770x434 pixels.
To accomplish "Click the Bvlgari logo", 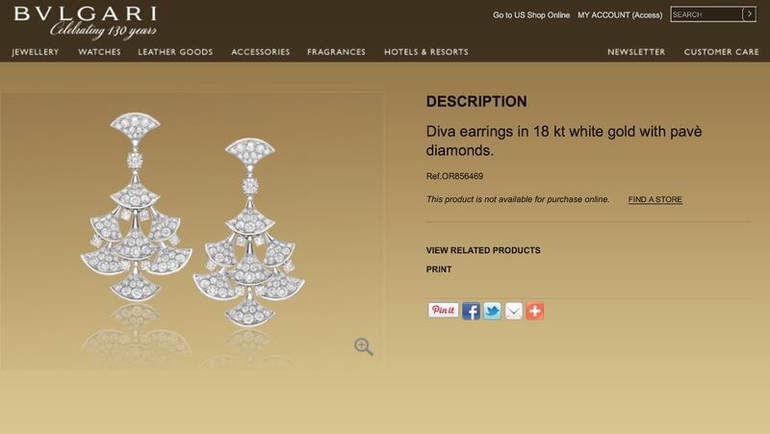I will pos(85,23).
